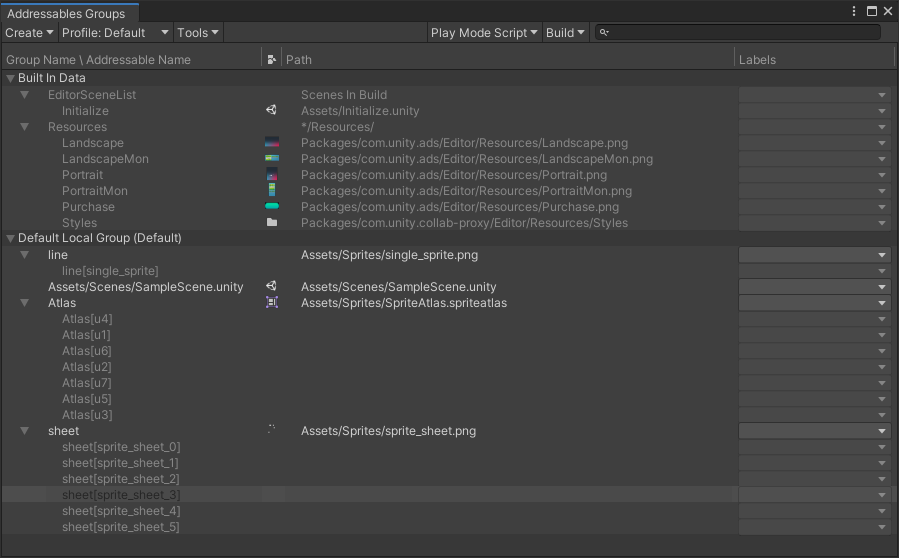Click the search field in the toolbar
Image resolution: width=899 pixels, height=558 pixels.
(x=742, y=33)
